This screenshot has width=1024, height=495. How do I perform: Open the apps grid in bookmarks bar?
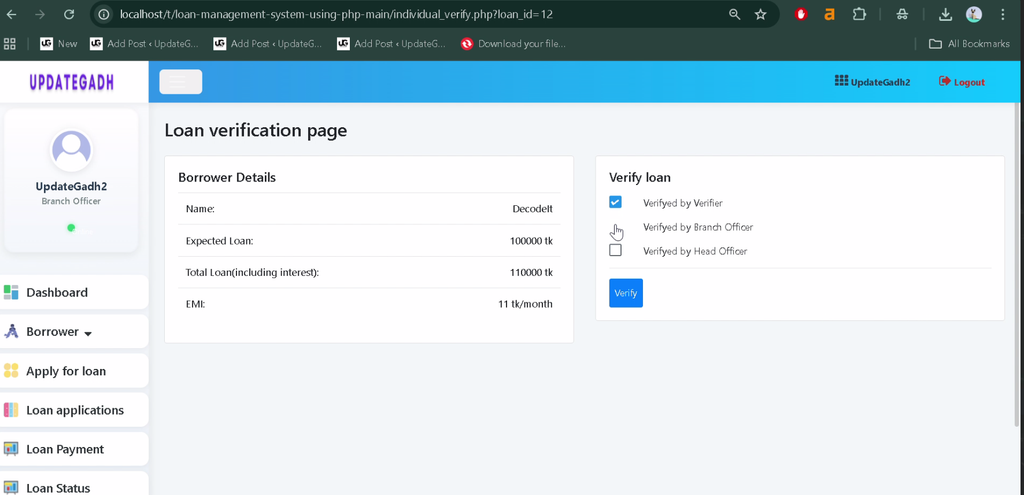[10, 44]
